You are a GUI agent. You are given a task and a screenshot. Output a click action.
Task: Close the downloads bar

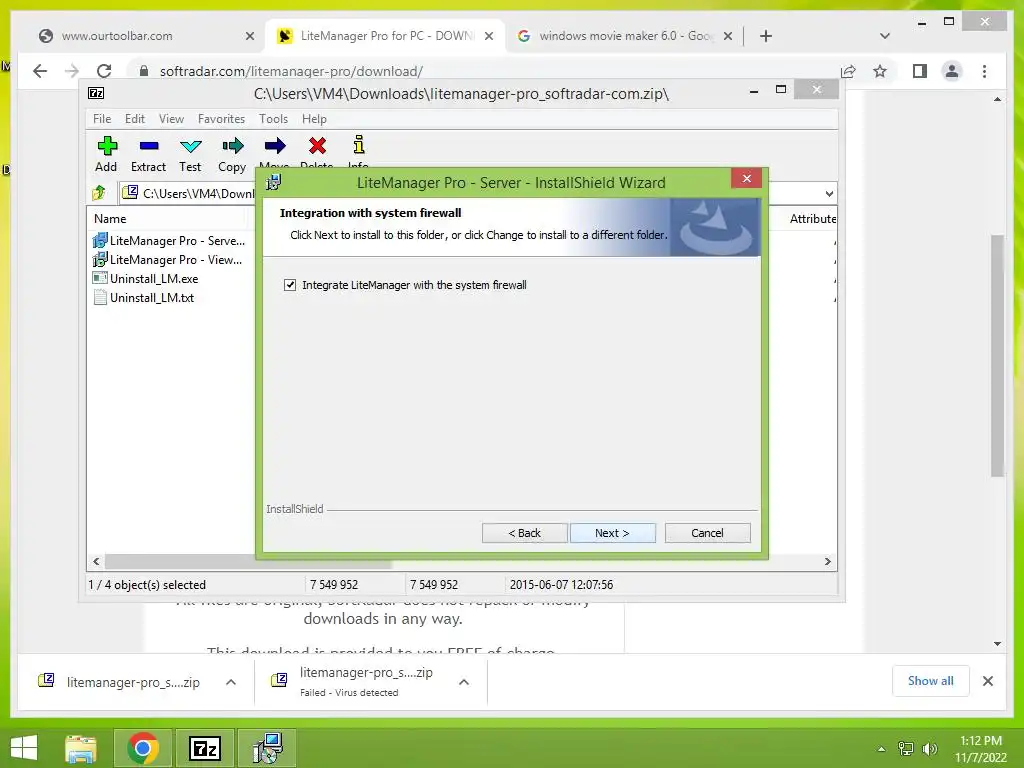click(988, 681)
